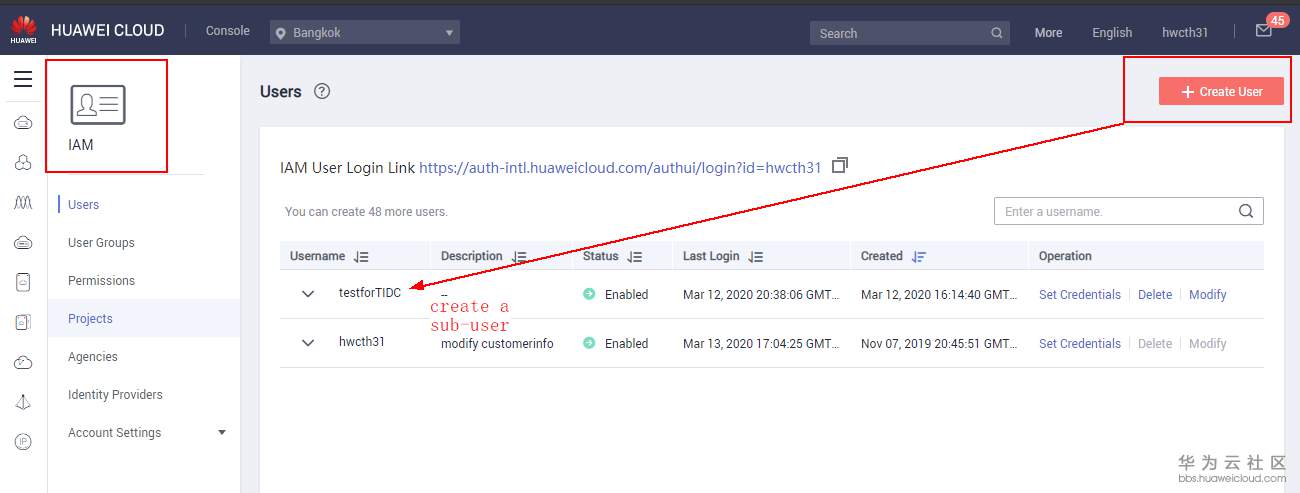Viewport: 1300px width, 493px height.
Task: Open the sailboat-shaped icon in left rail
Action: coord(23,402)
